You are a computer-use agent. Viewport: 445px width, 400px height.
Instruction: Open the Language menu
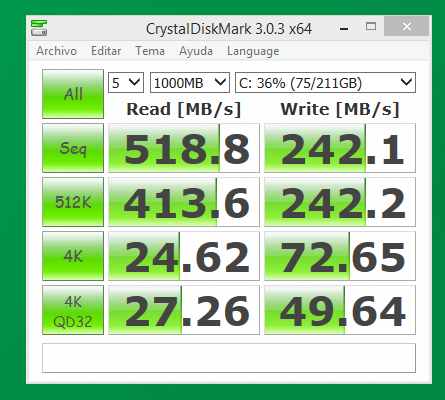[253, 51]
